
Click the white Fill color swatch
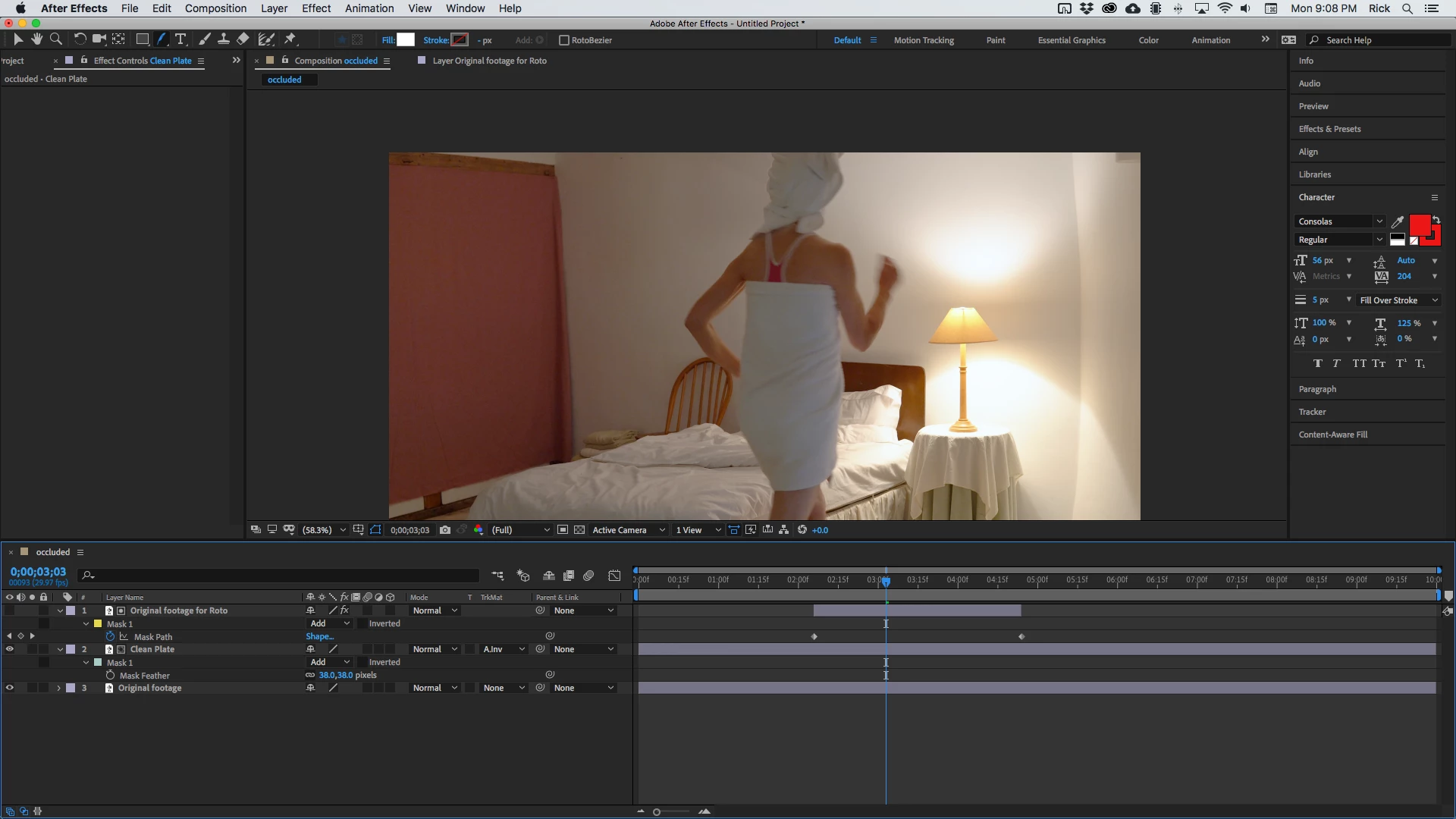click(x=406, y=40)
